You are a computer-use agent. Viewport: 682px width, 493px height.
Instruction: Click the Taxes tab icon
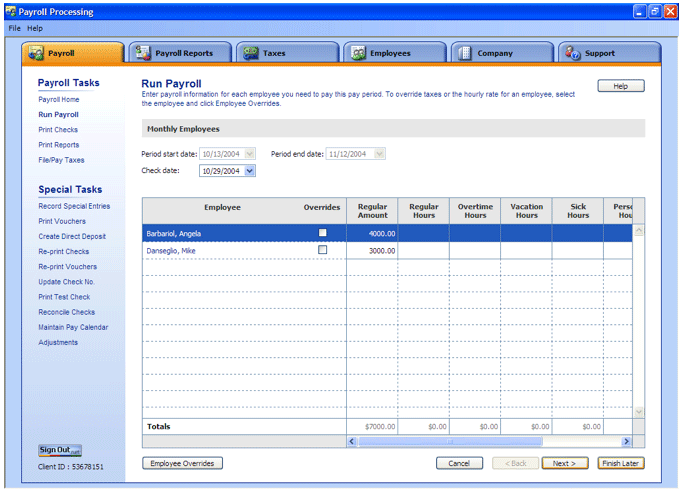pyautogui.click(x=251, y=53)
